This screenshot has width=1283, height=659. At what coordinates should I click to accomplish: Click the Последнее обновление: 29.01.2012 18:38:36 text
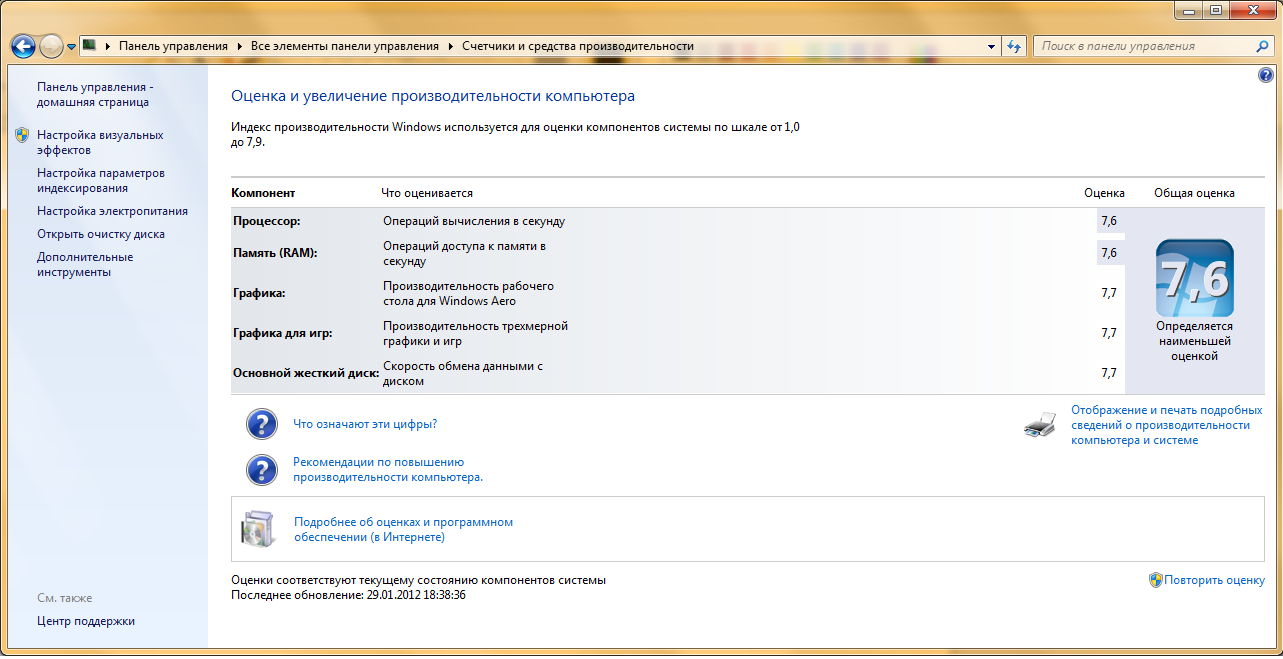(348, 595)
